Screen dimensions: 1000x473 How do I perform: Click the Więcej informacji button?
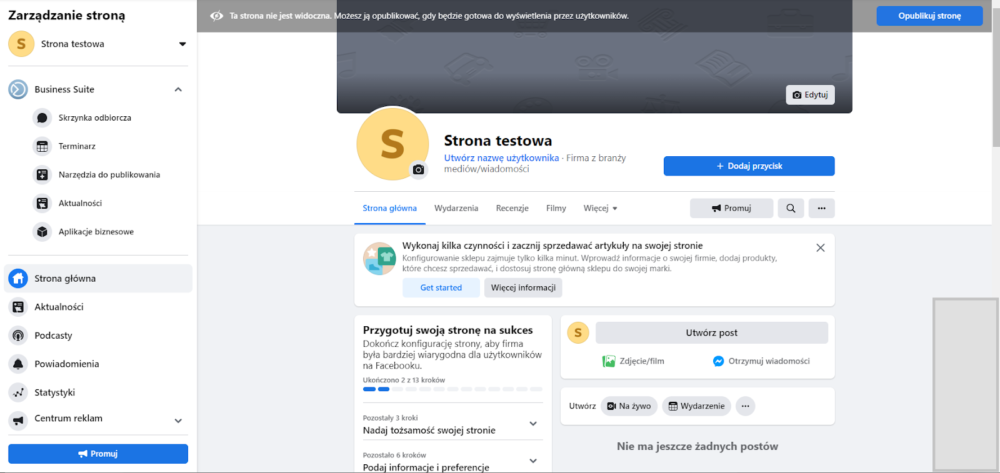[x=523, y=287]
